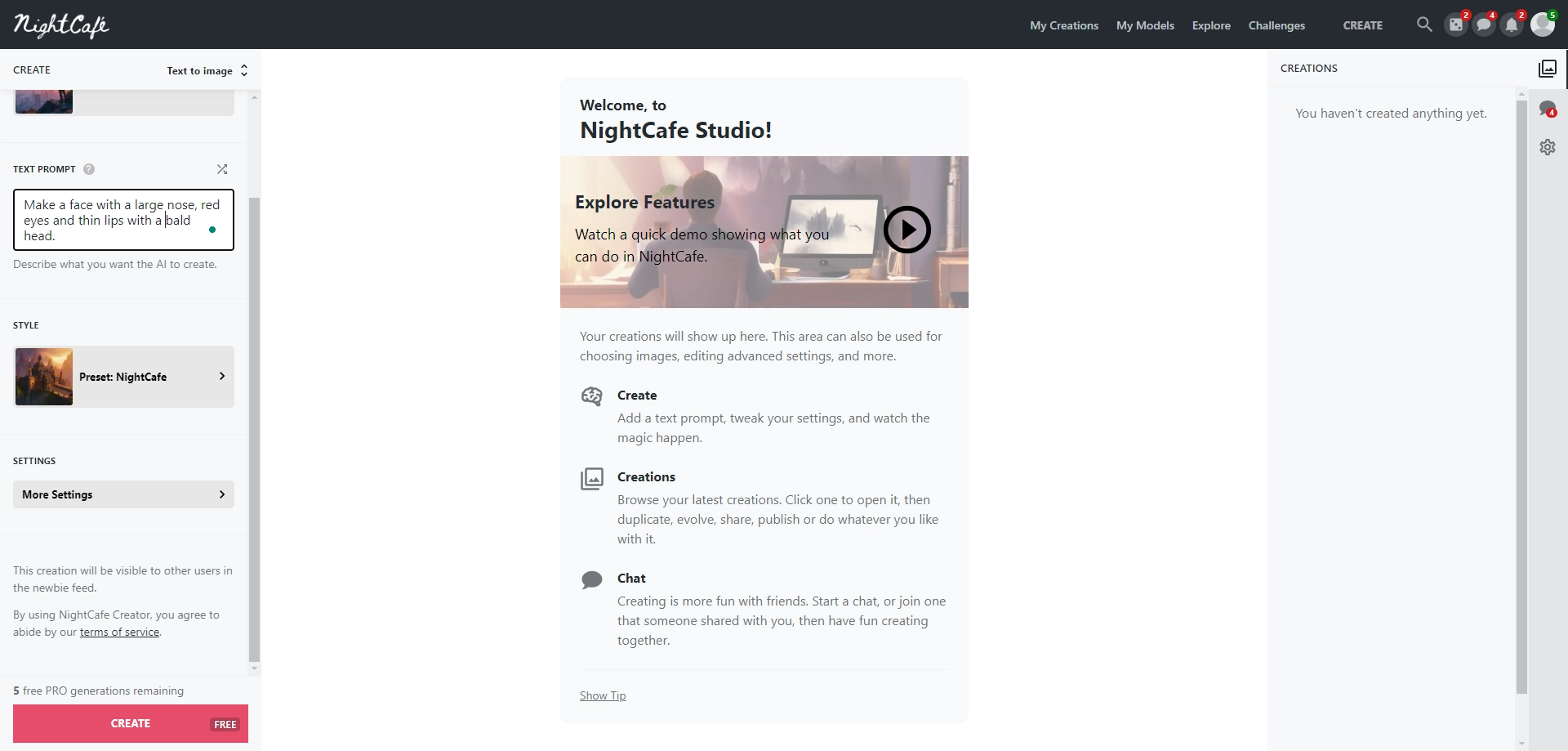Click the scroll-up arrow of creations panel
Image resolution: width=1568 pixels, height=751 pixels.
coord(1521,94)
